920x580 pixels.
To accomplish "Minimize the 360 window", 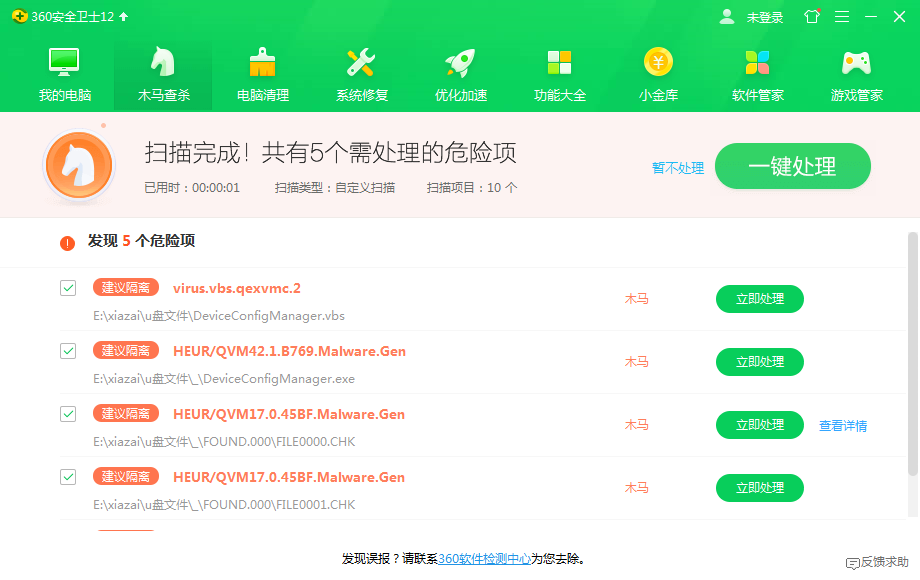I will (x=871, y=16).
